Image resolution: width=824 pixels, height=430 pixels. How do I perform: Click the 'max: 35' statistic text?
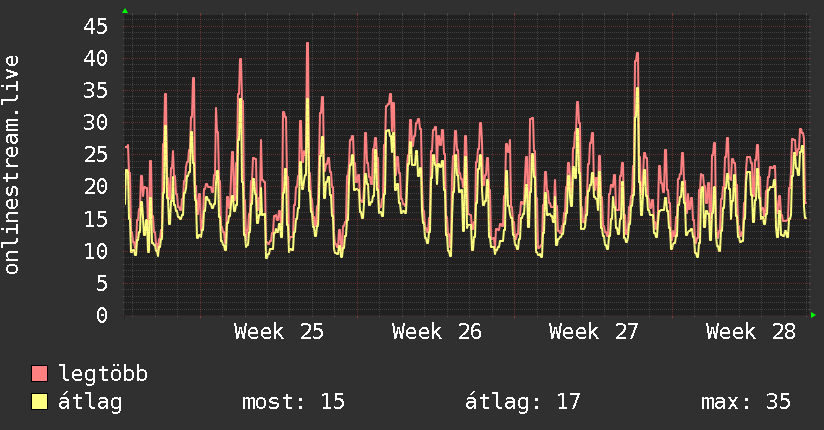746,402
